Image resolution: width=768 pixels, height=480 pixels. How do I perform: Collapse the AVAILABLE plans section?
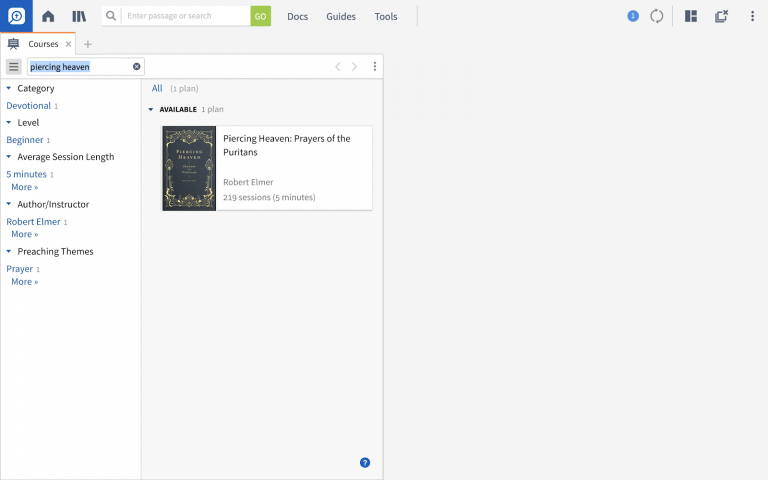[x=151, y=109]
